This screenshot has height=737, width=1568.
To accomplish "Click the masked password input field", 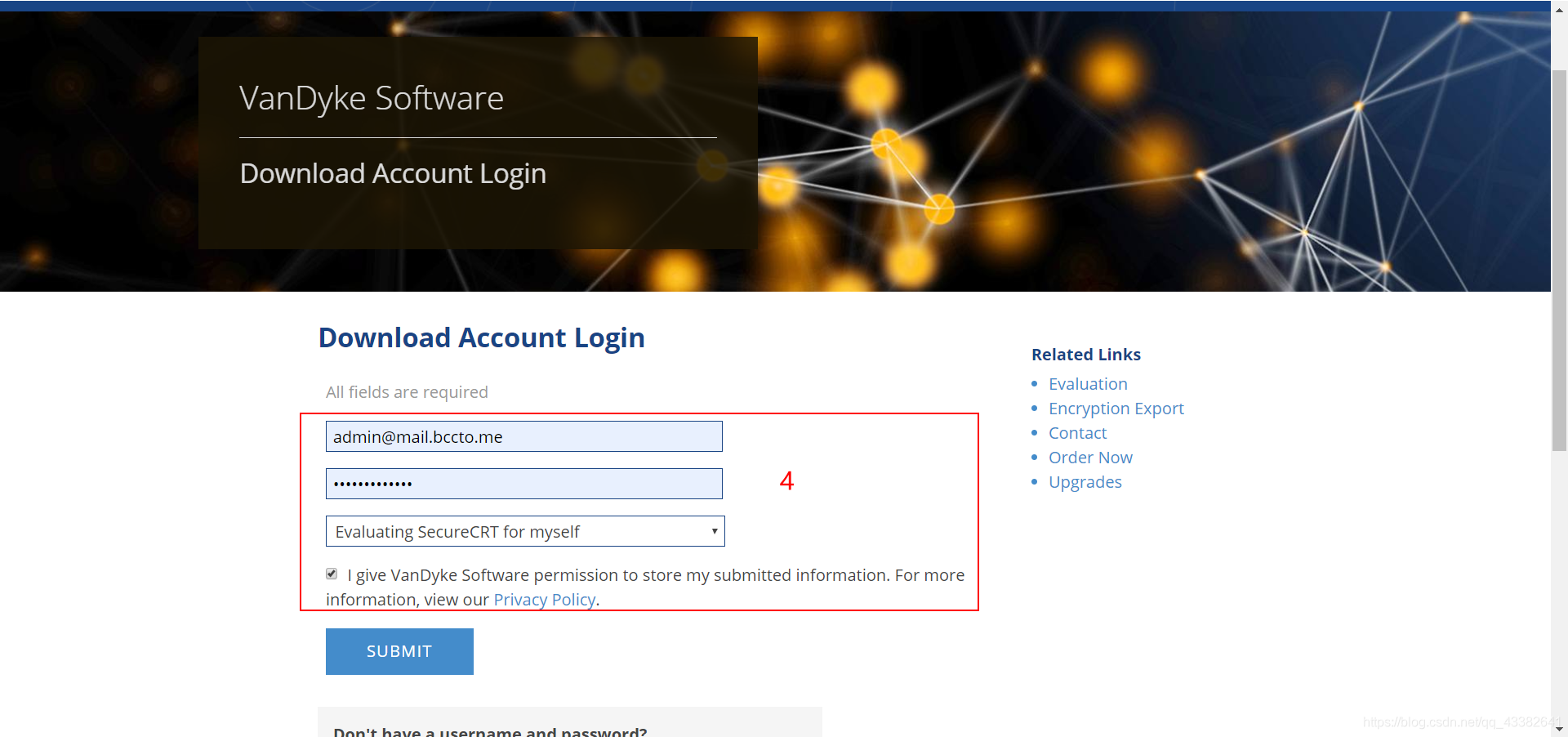I will point(523,484).
